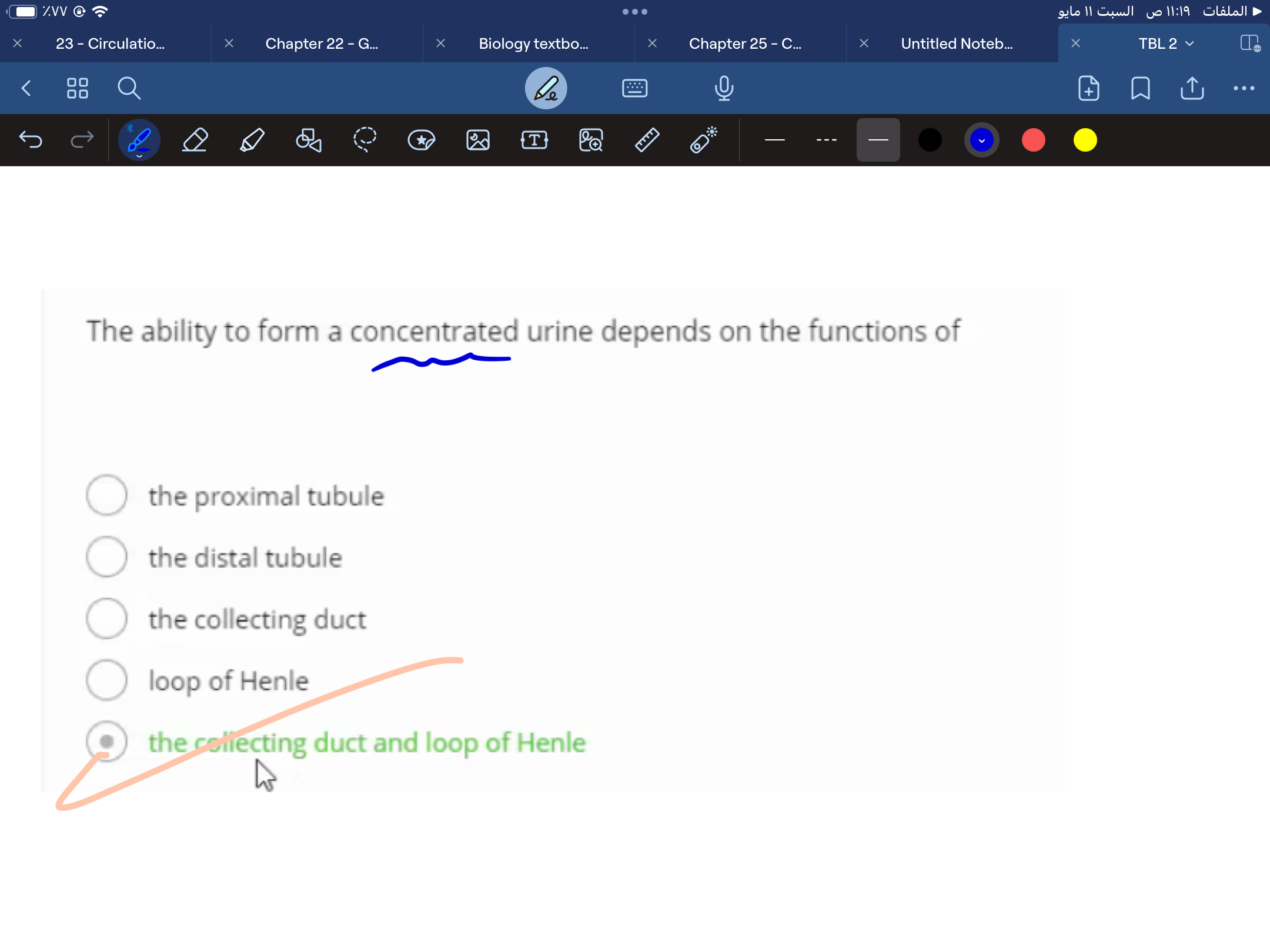
Task: Open the three-dot more options menu
Action: (1244, 89)
